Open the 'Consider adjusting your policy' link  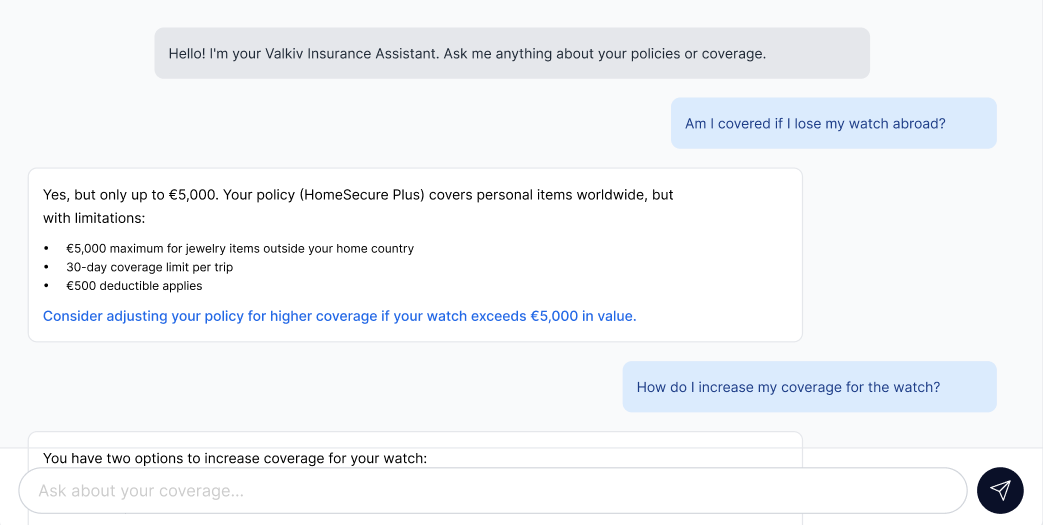pyautogui.click(x=339, y=316)
